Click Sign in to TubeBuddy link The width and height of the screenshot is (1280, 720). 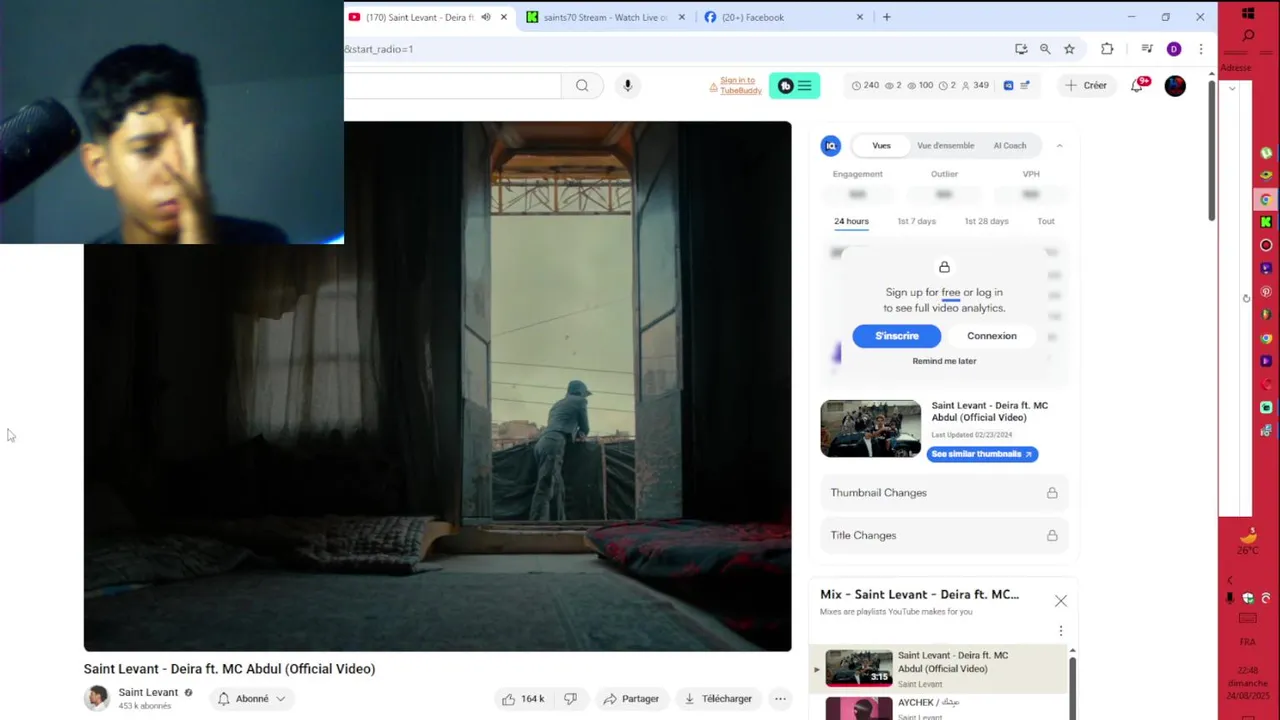[741, 86]
